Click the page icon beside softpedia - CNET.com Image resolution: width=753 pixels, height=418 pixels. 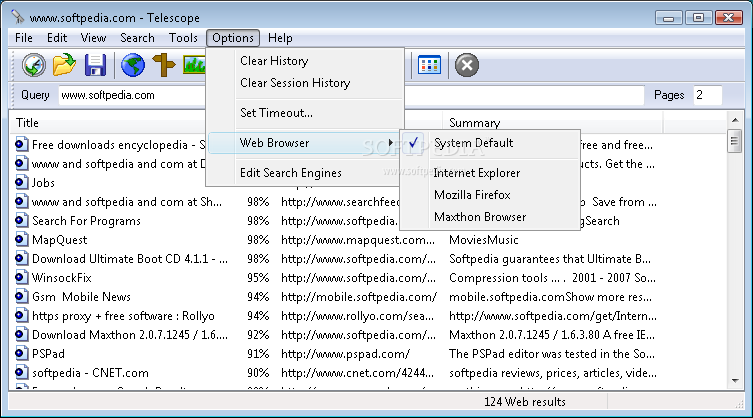pyautogui.click(x=21, y=372)
